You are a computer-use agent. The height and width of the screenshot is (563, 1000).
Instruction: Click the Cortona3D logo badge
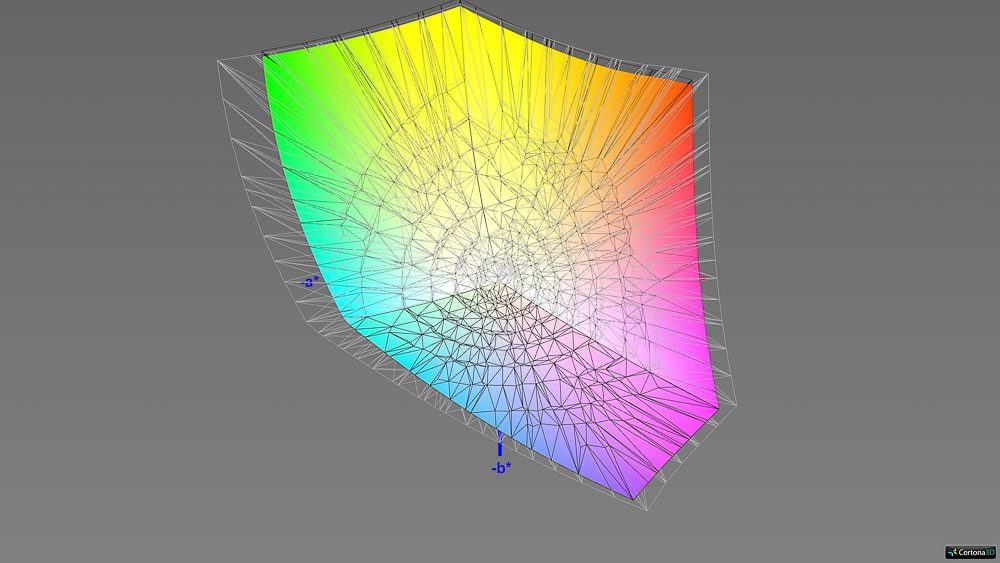(968, 551)
